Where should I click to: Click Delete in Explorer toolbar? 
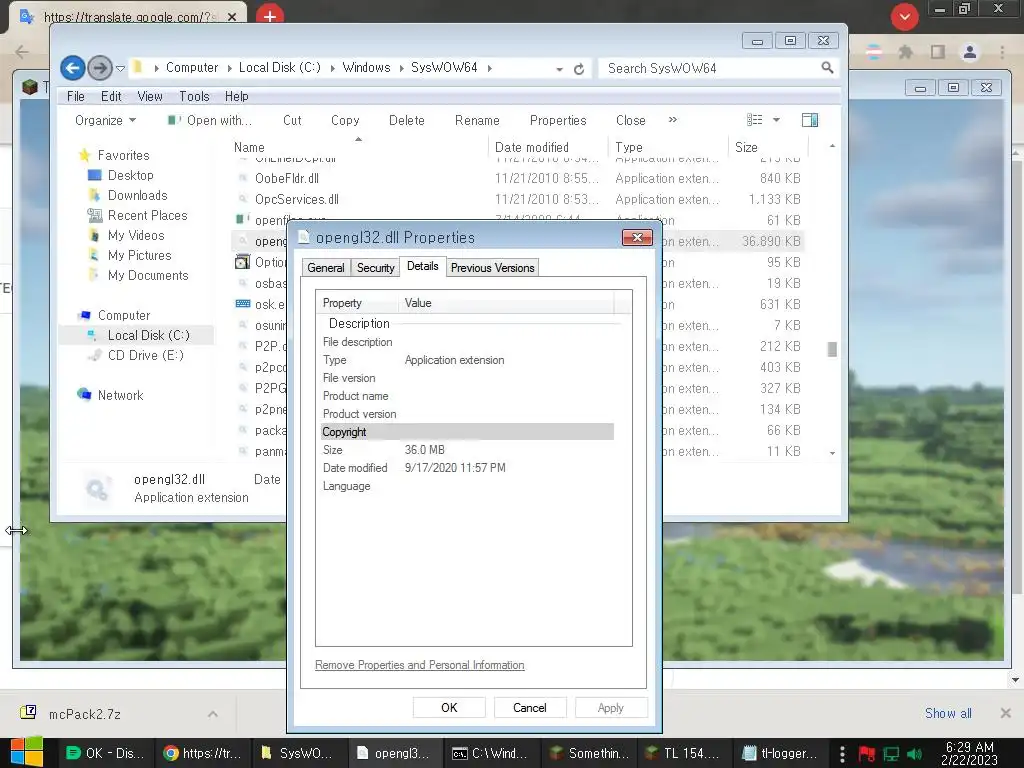(407, 120)
